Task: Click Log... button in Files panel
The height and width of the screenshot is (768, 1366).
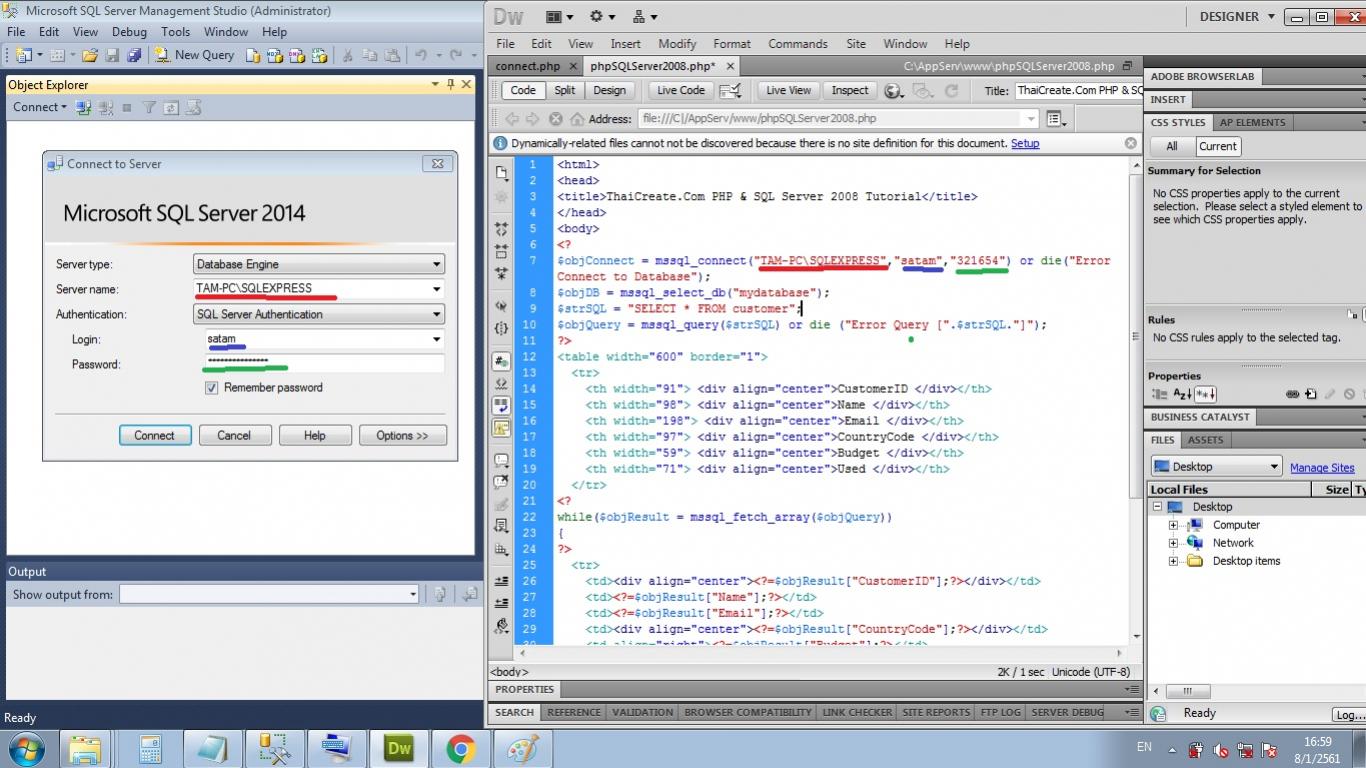Action: [x=1349, y=714]
